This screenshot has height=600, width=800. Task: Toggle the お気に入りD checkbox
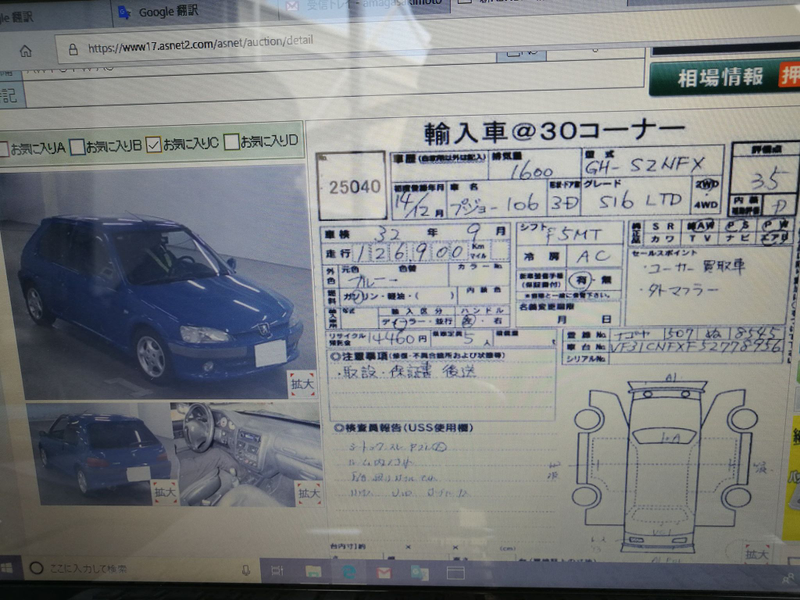[x=231, y=142]
